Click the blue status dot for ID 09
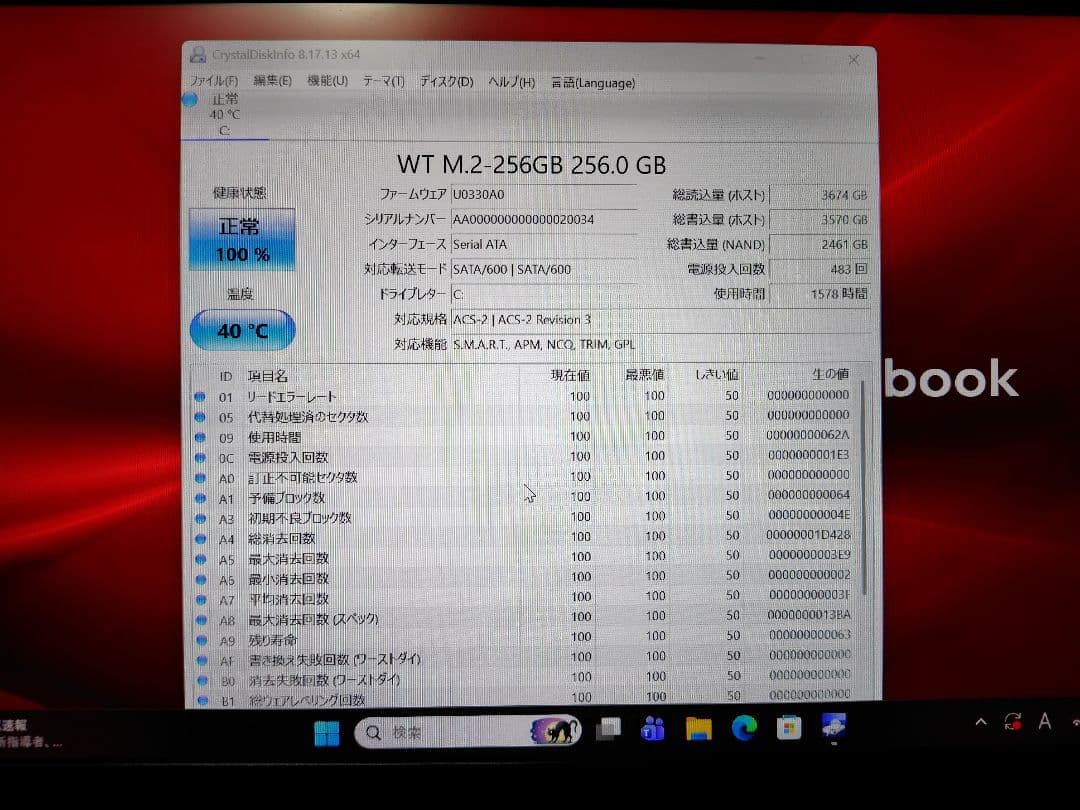The image size is (1080, 810). (200, 437)
